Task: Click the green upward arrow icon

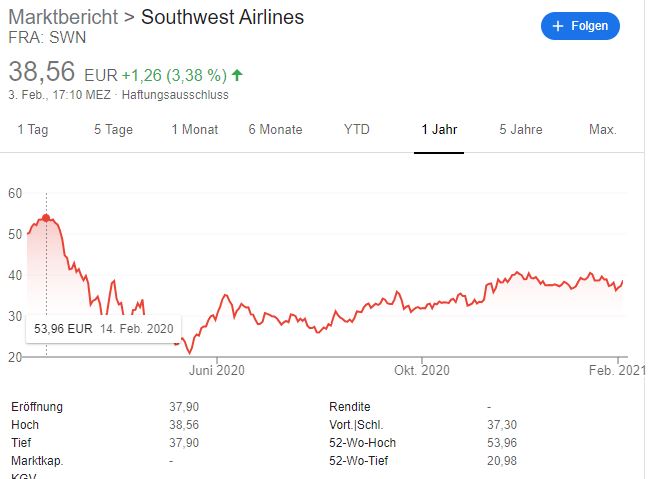Action: pos(237,75)
